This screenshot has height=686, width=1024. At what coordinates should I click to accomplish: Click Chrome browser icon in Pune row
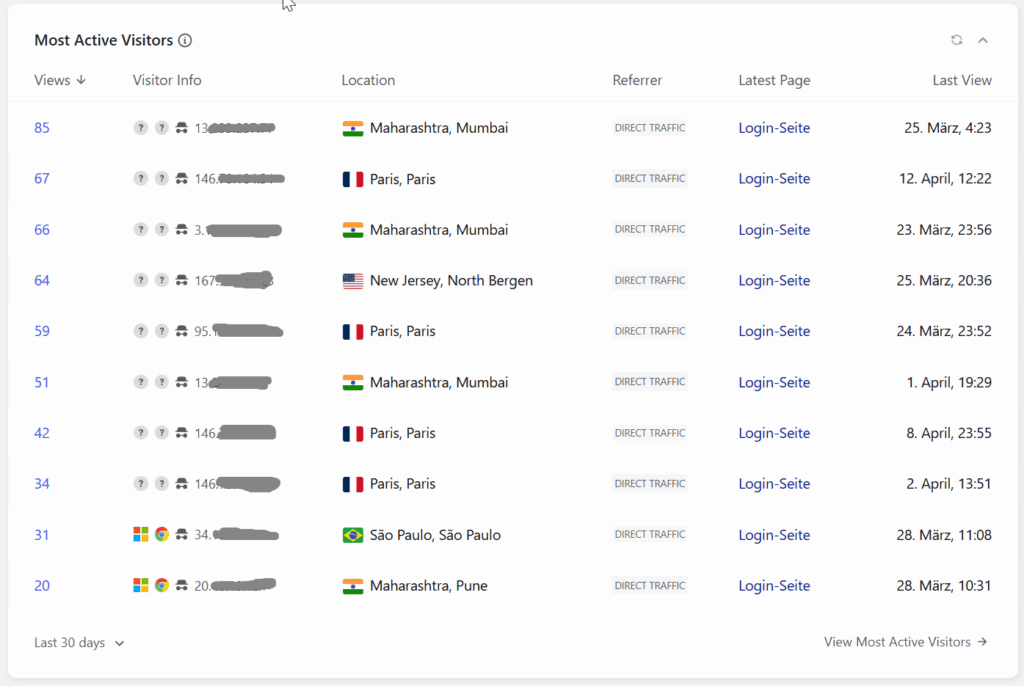coord(161,585)
